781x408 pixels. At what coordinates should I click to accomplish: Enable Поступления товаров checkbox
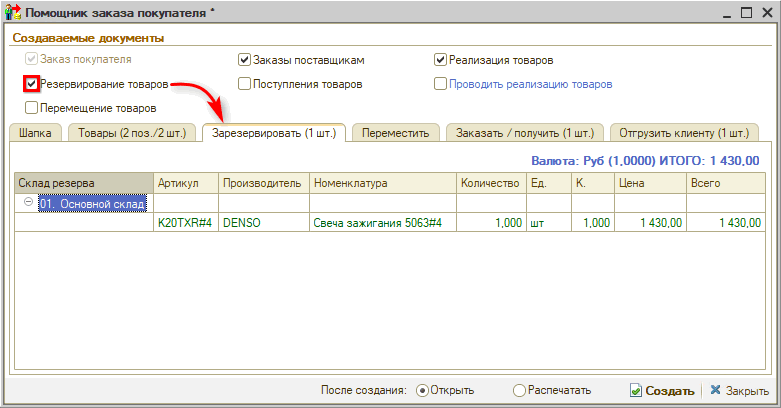[245, 85]
